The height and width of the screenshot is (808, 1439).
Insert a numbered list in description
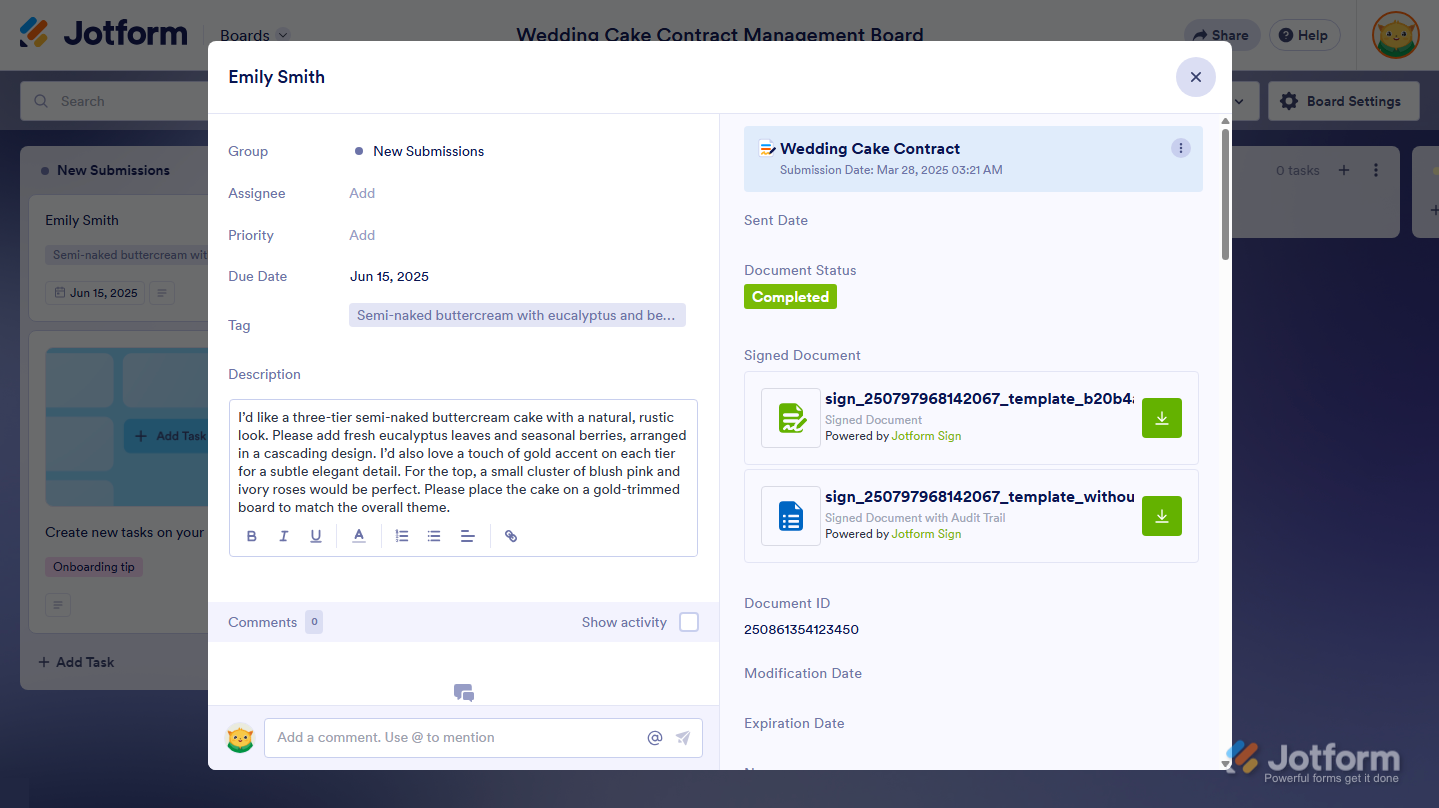(402, 536)
